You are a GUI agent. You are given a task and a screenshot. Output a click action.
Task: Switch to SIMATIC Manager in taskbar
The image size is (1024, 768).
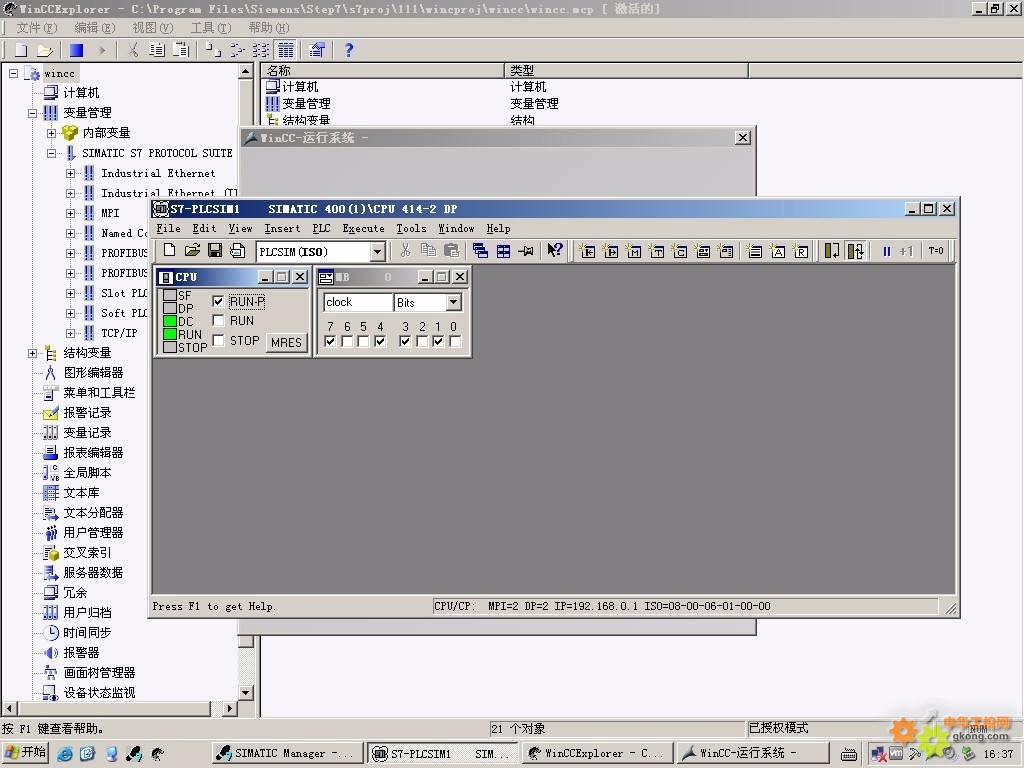287,753
